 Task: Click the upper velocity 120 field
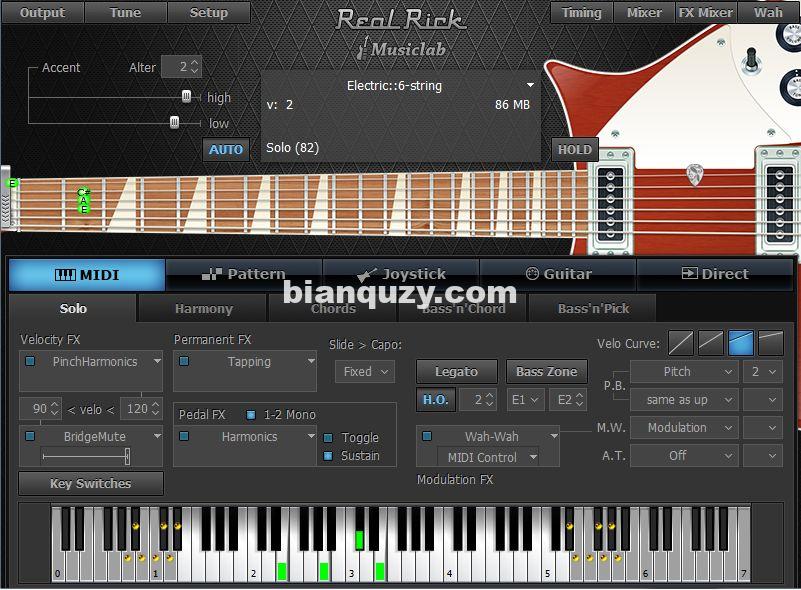[142, 409]
